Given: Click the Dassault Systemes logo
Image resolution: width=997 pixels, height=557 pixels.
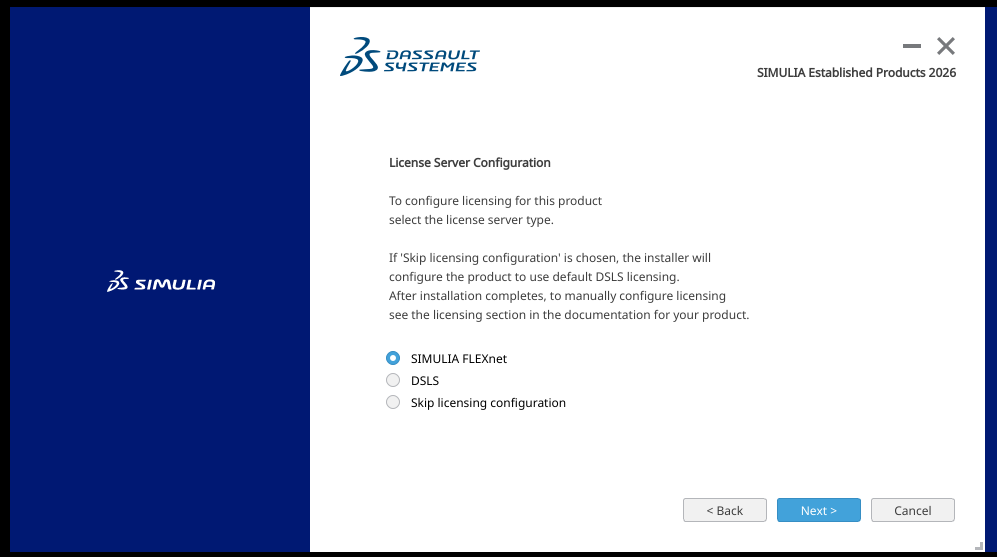Looking at the screenshot, I should [x=409, y=57].
